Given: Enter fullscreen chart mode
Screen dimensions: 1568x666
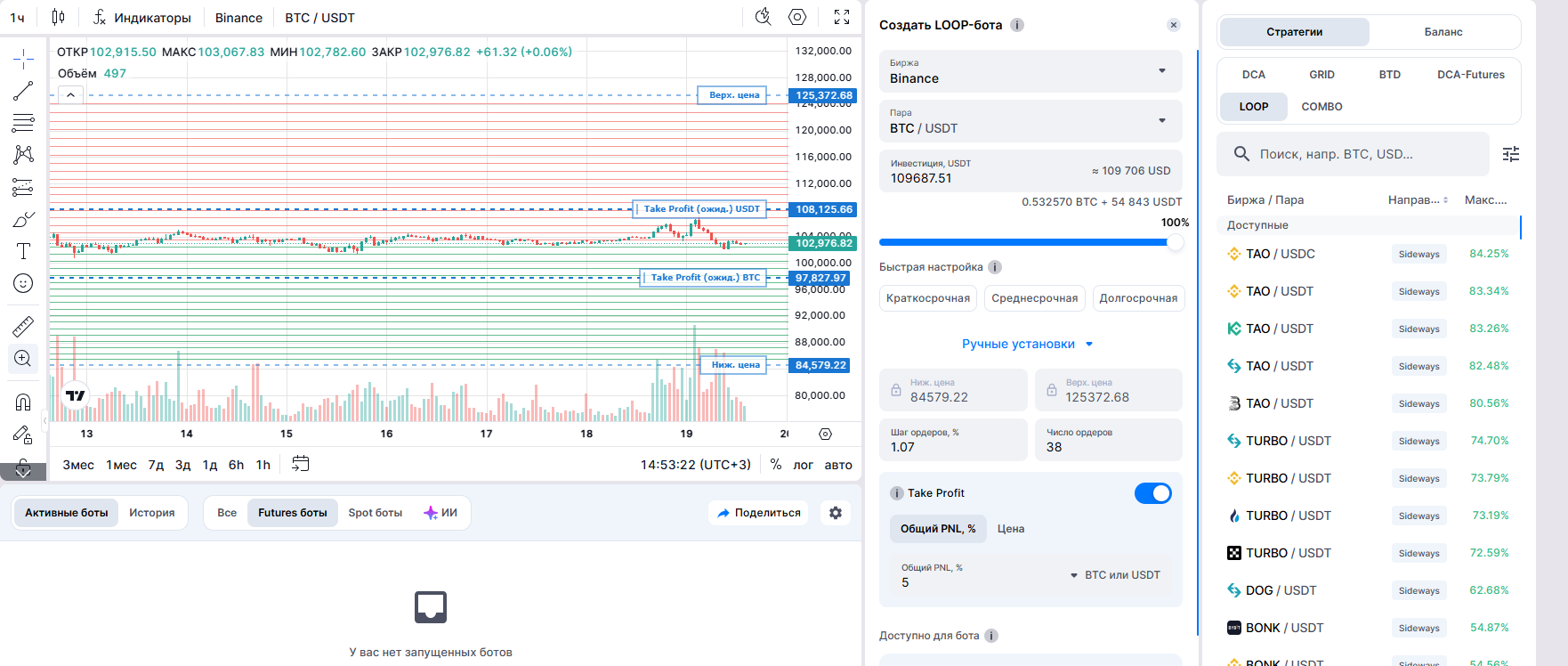Looking at the screenshot, I should [x=842, y=17].
